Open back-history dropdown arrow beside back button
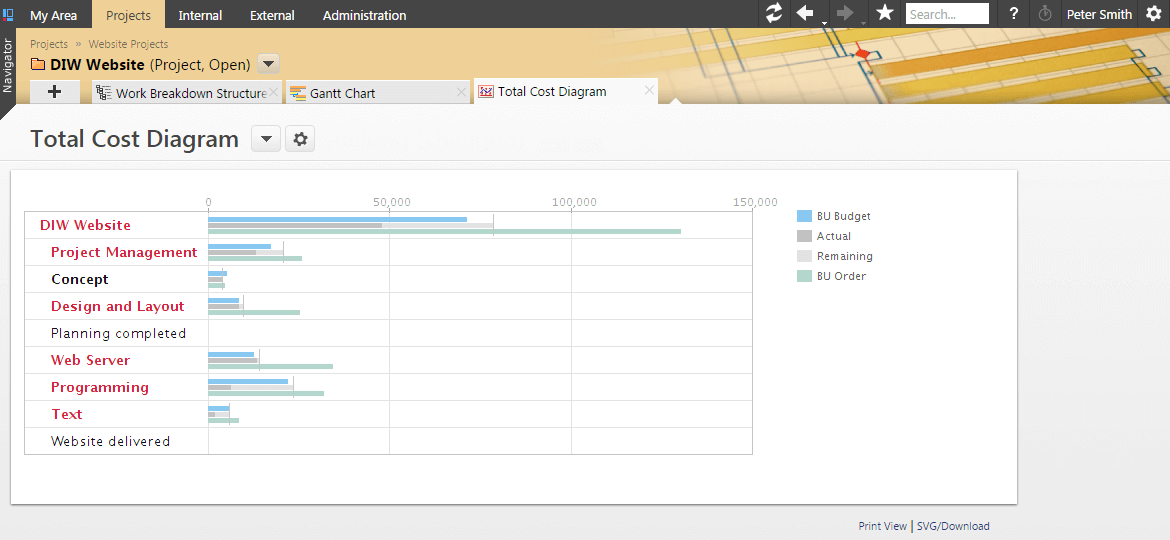 pyautogui.click(x=824, y=23)
